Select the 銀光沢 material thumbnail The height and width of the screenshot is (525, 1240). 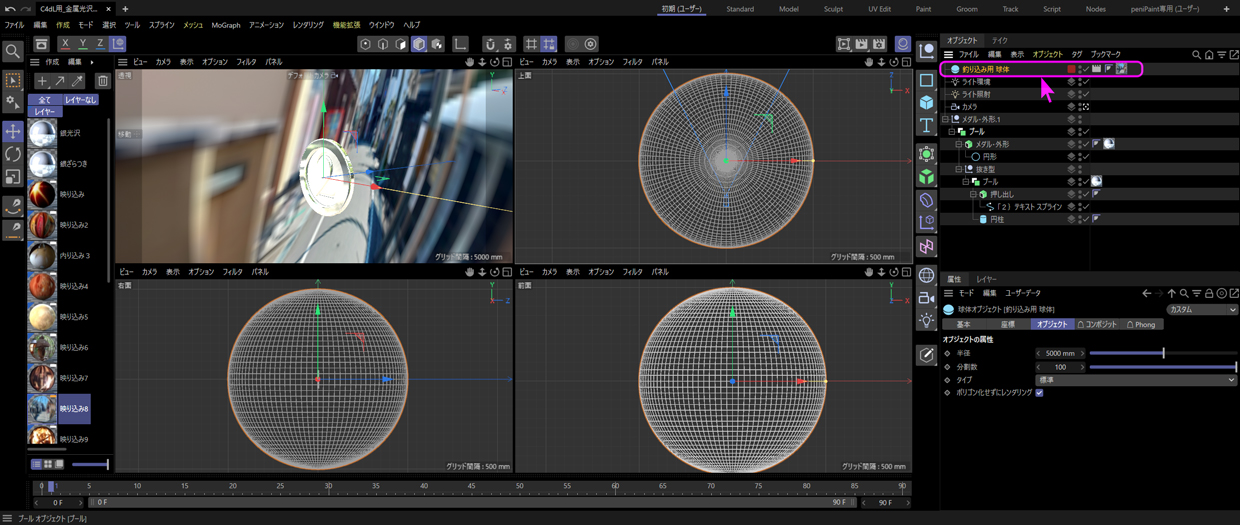(x=42, y=133)
